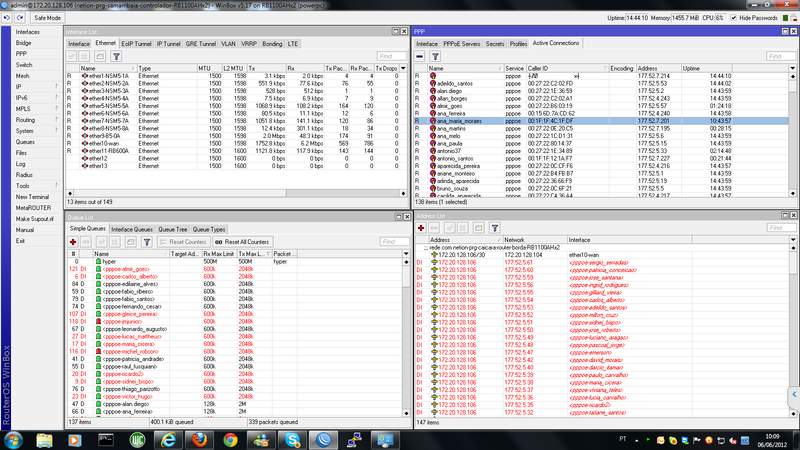Open the columns dropdown in Interface List header
Image resolution: width=800 pixels, height=450 pixels.
click(404, 68)
